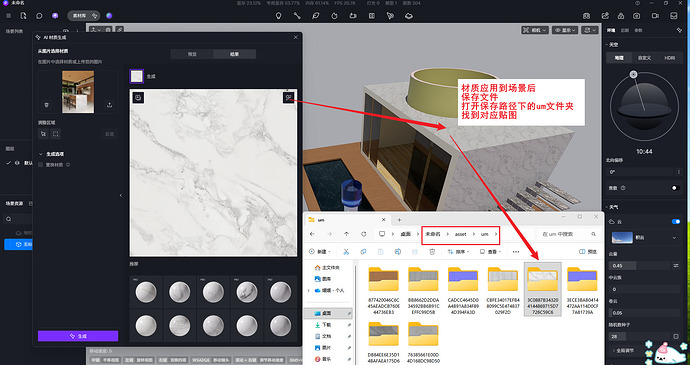Click the apply-to-scene icon on marble preview top-right
Viewport: 690px width, 365px height.
pos(288,98)
